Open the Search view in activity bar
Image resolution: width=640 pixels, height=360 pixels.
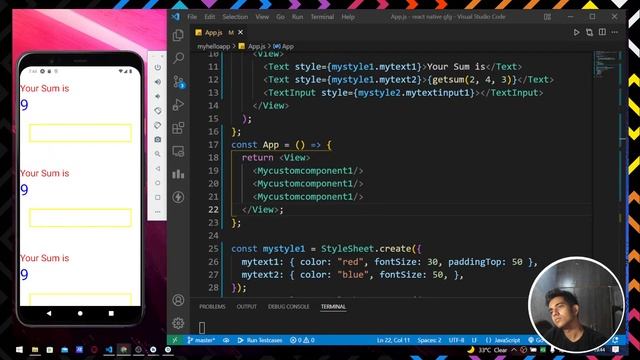[178, 58]
